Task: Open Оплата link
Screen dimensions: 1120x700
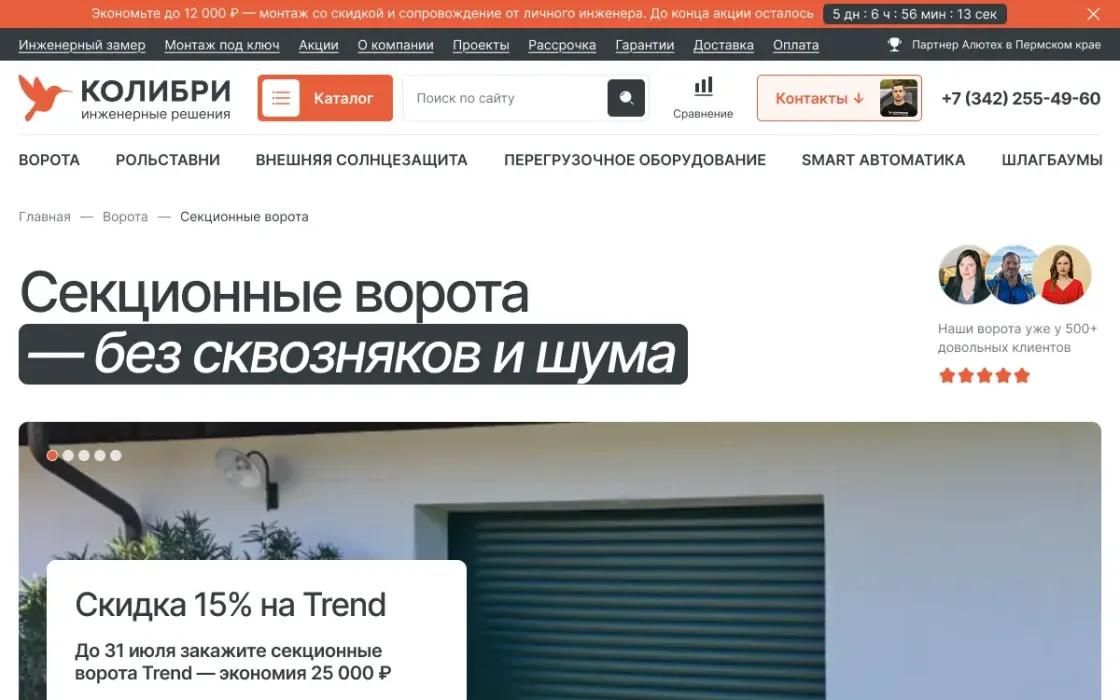Action: [x=796, y=45]
